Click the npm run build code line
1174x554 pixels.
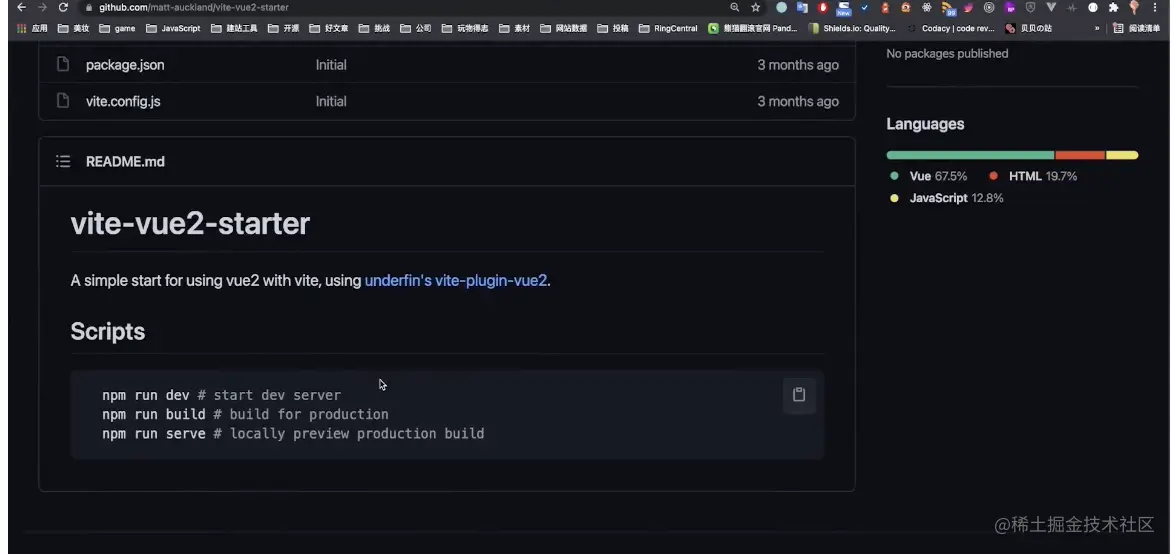(x=246, y=414)
